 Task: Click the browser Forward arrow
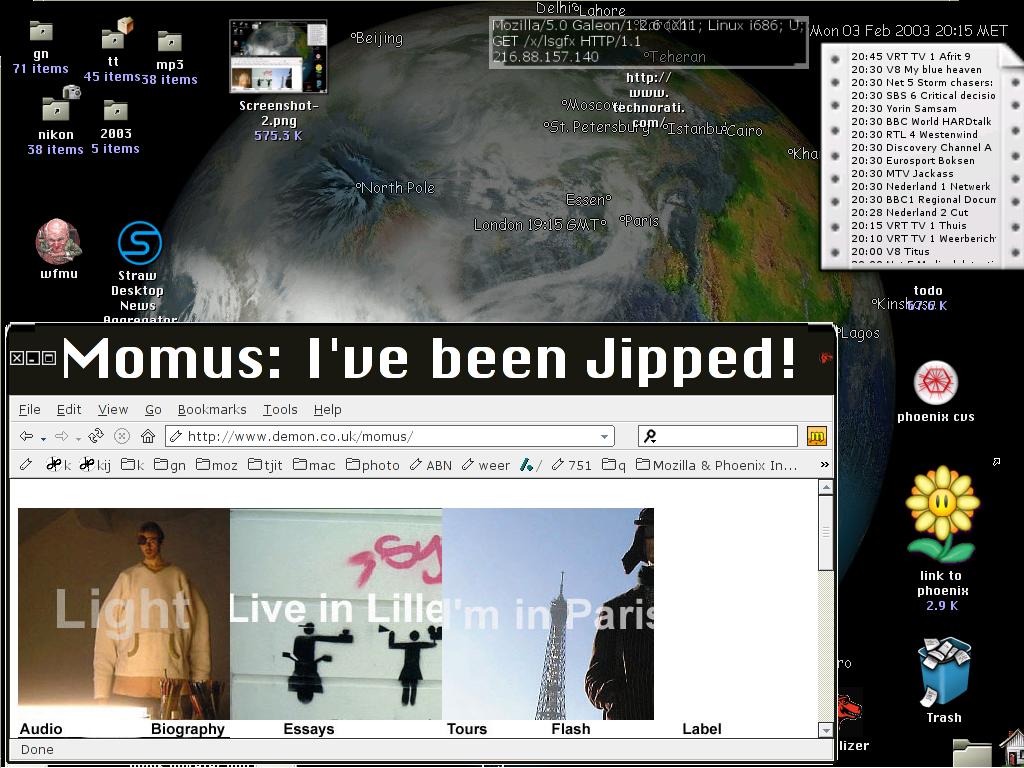pos(61,436)
